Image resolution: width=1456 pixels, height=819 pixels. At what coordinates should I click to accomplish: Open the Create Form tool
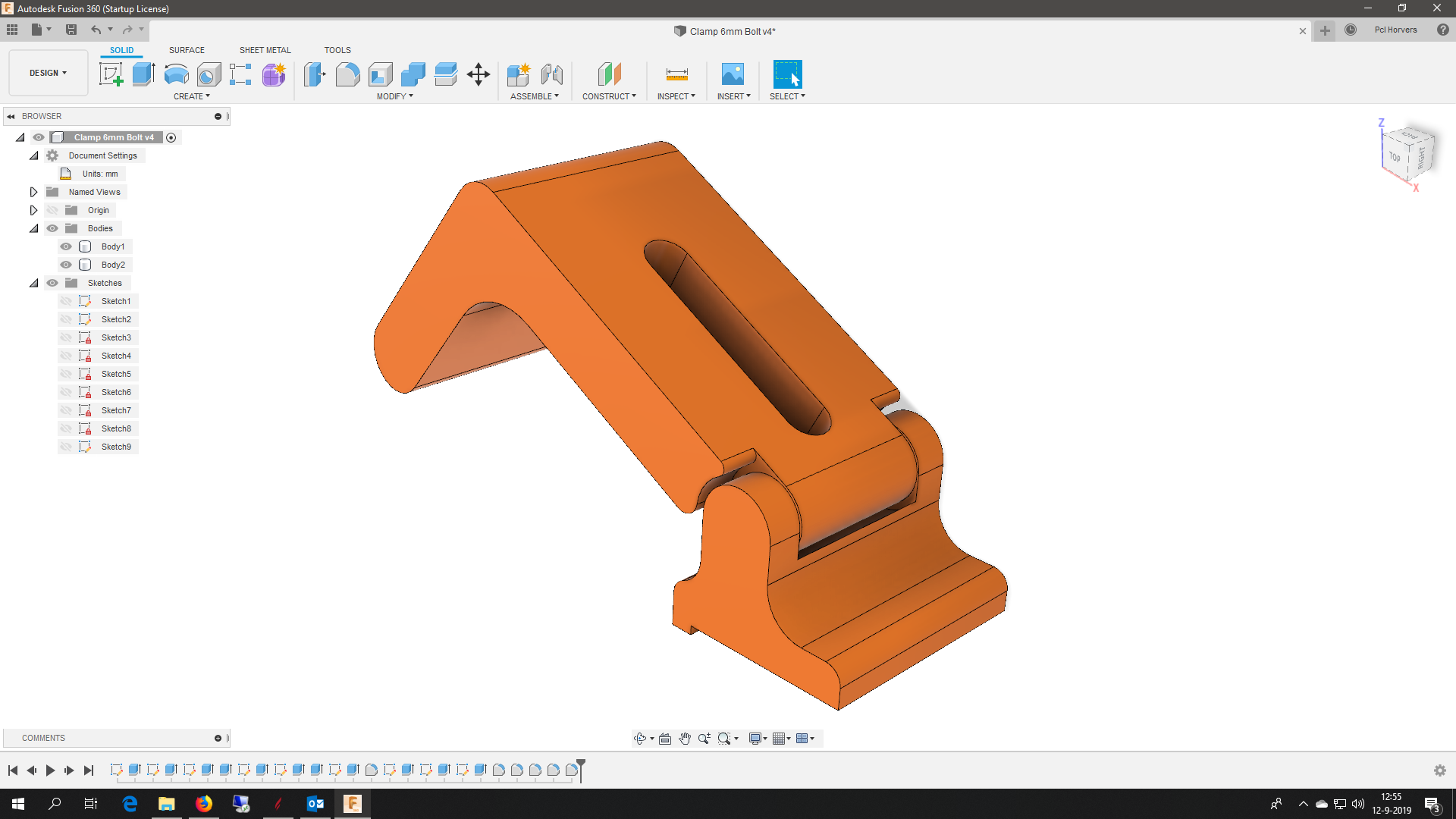click(274, 74)
